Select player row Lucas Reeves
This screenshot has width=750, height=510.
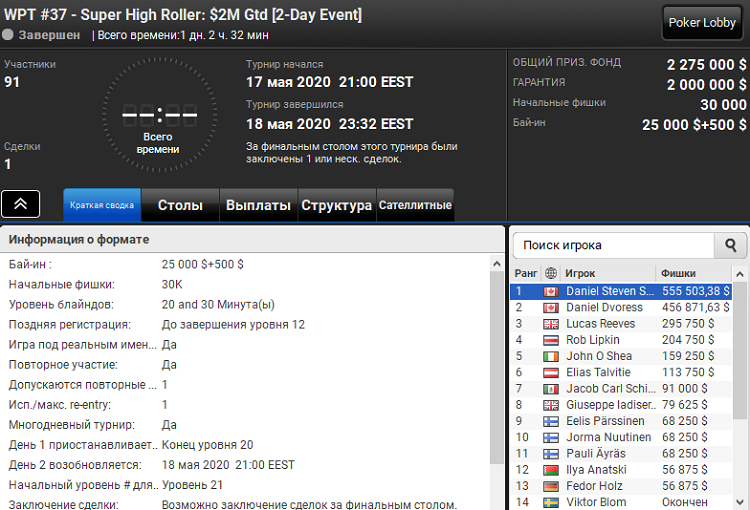coord(621,324)
